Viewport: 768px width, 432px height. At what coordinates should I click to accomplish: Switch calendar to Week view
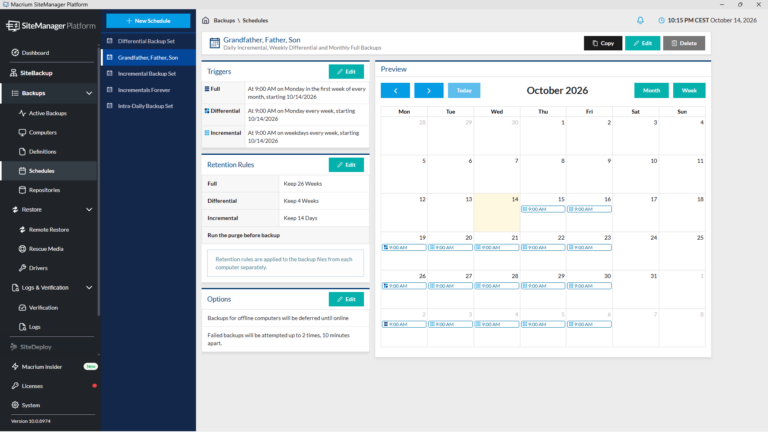689,91
